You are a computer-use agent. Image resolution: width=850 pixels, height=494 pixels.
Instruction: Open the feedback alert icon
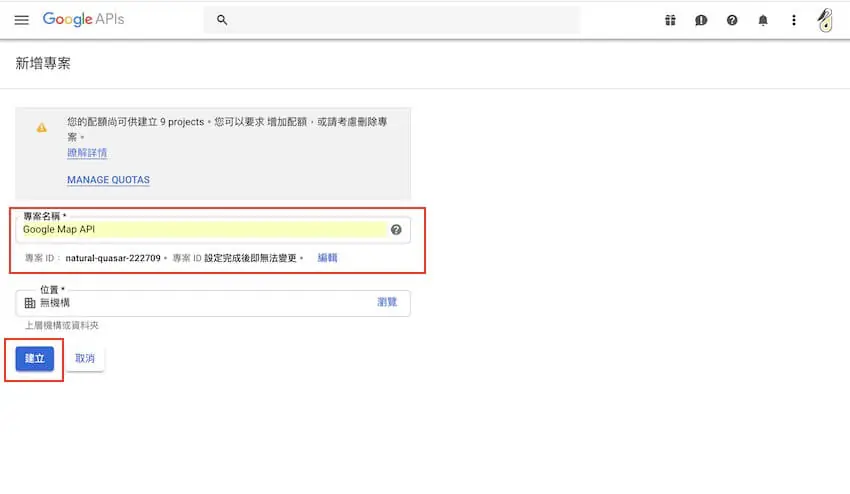tap(701, 20)
